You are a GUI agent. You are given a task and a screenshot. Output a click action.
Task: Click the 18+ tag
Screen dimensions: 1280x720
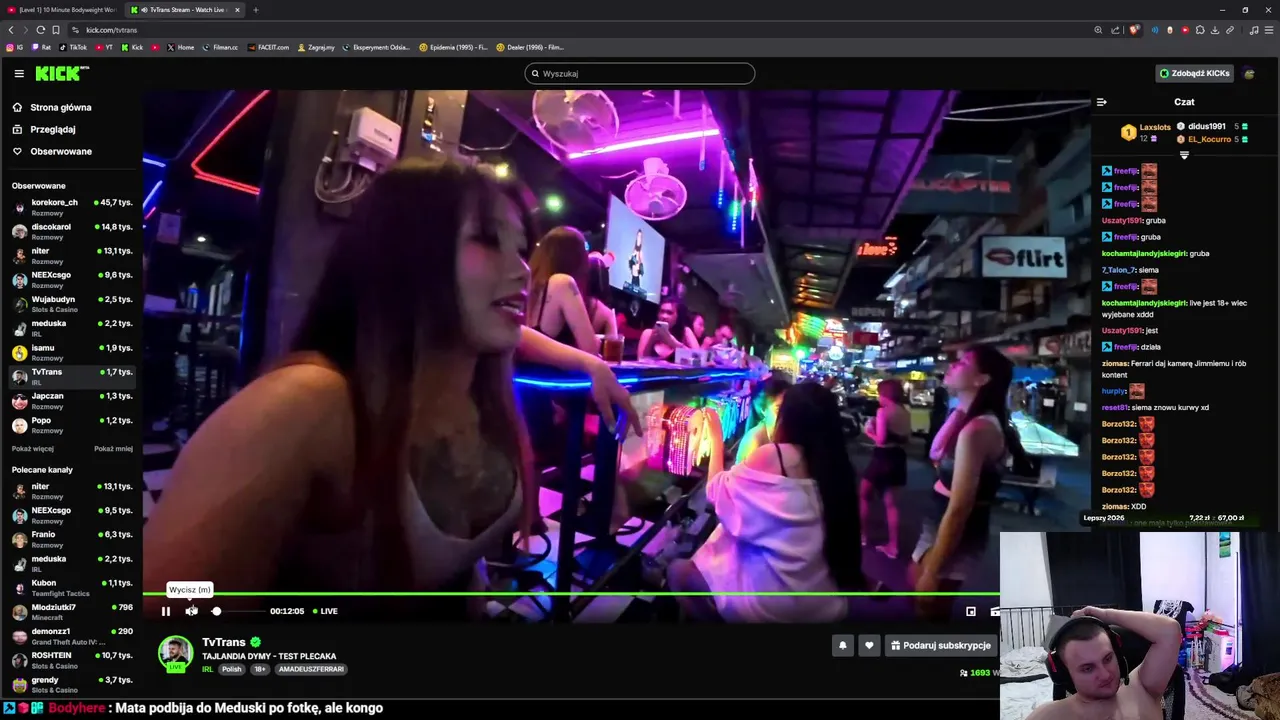click(260, 669)
